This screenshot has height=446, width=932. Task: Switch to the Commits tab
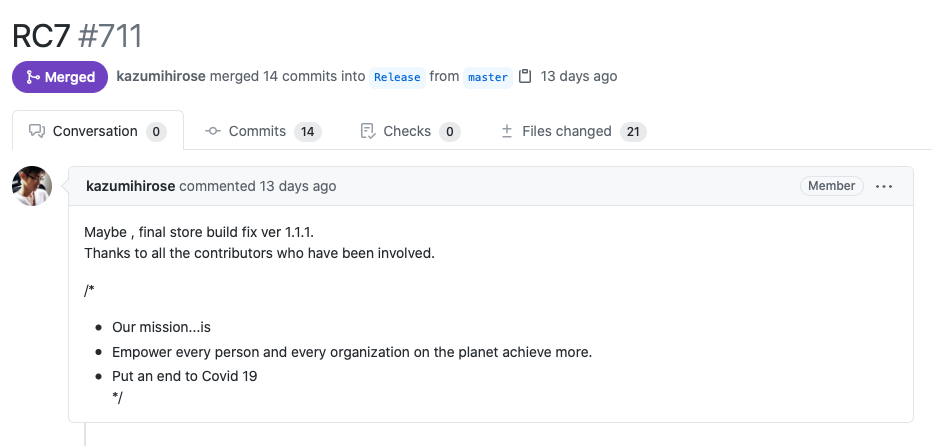263,131
